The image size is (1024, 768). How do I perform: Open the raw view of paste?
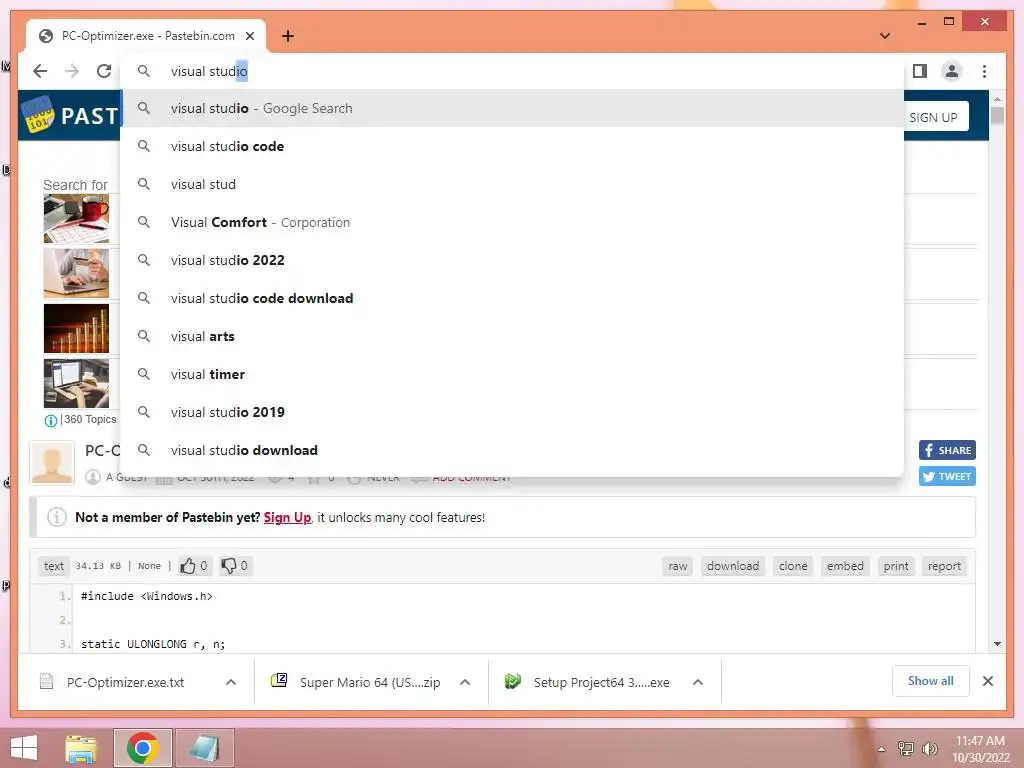(x=678, y=566)
